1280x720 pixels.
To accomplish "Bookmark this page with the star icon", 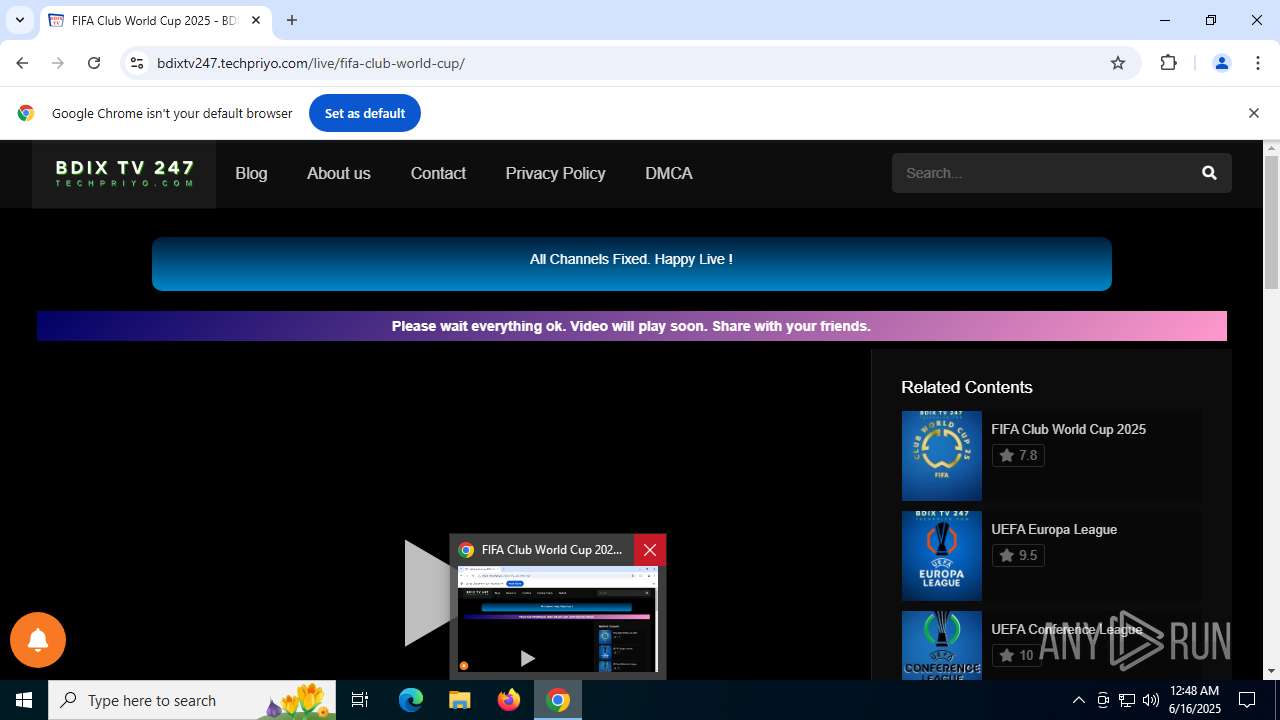I will [1118, 63].
